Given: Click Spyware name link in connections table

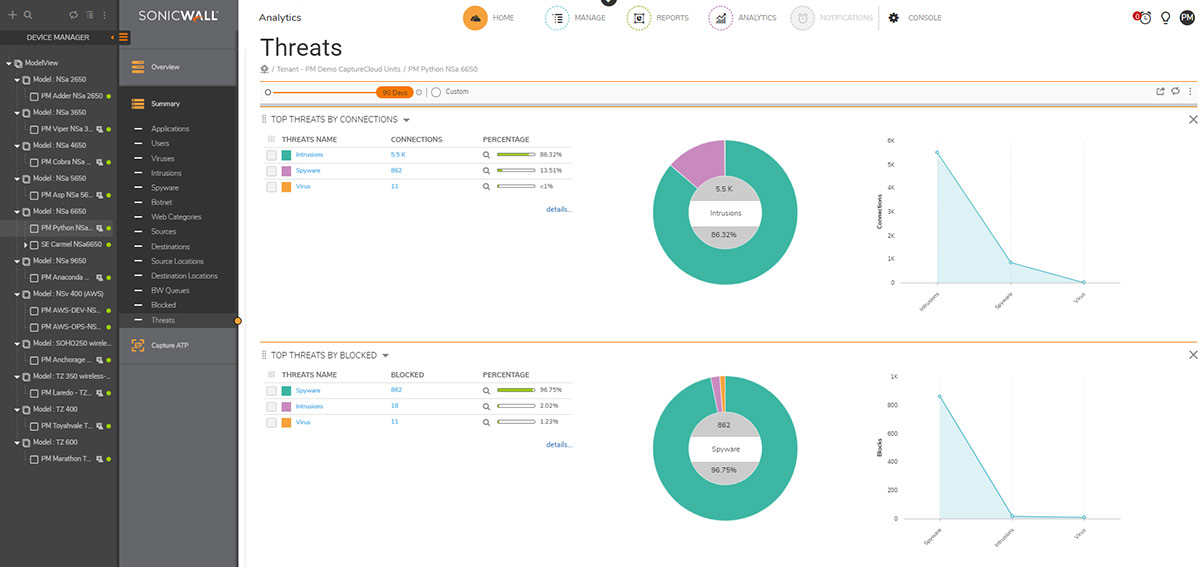Looking at the screenshot, I should (308, 171).
